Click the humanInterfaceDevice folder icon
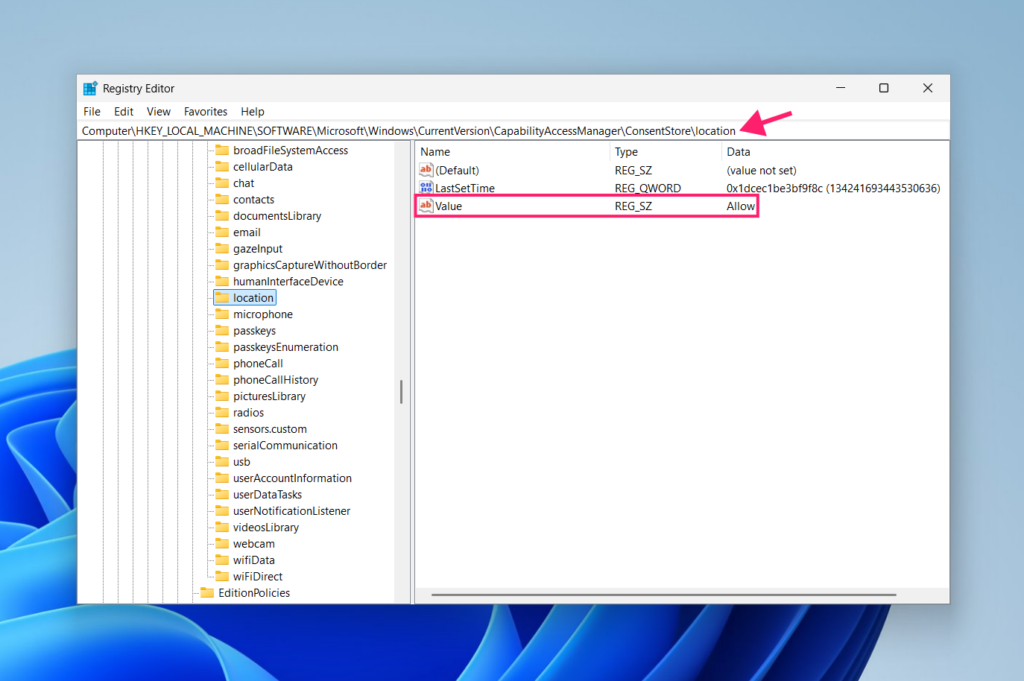The height and width of the screenshot is (681, 1024). tap(222, 281)
